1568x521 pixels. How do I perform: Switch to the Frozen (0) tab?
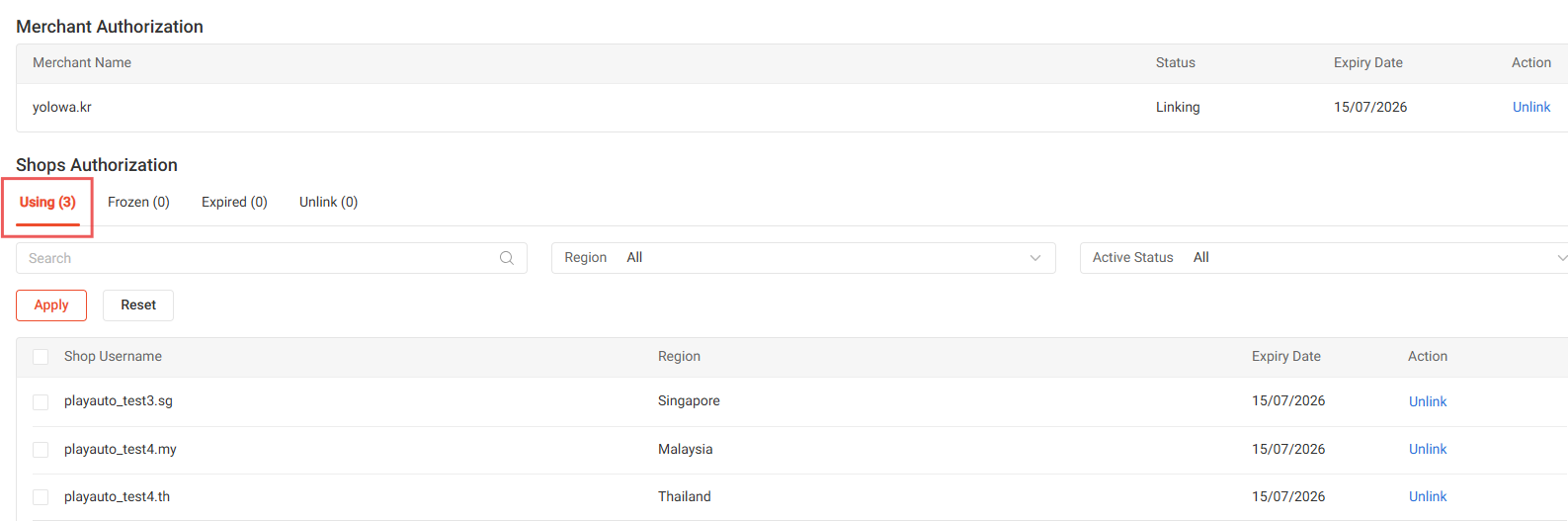pyautogui.click(x=138, y=202)
